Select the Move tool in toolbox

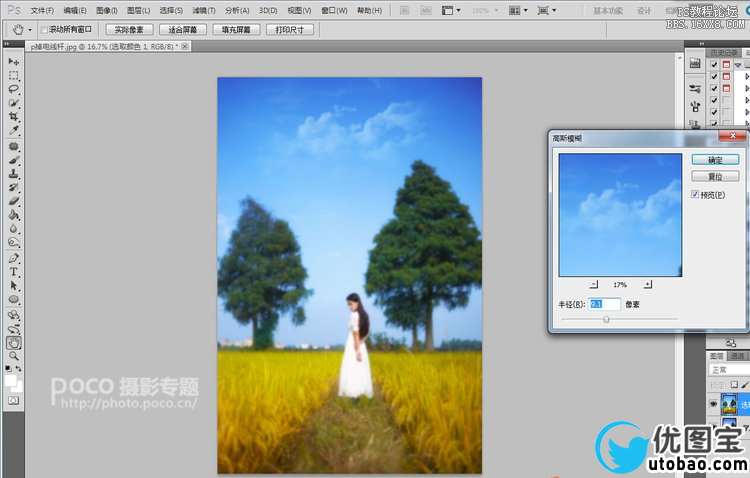(14, 62)
